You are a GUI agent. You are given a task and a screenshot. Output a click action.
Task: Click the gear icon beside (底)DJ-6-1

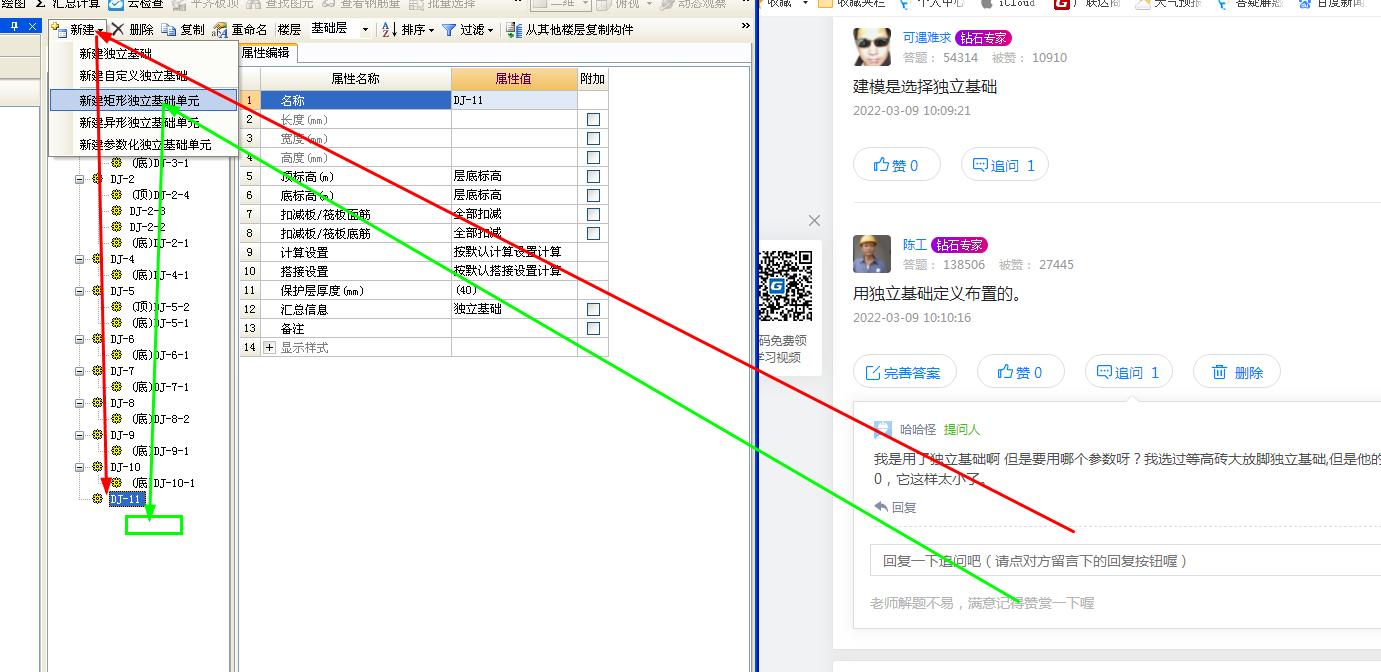[117, 355]
